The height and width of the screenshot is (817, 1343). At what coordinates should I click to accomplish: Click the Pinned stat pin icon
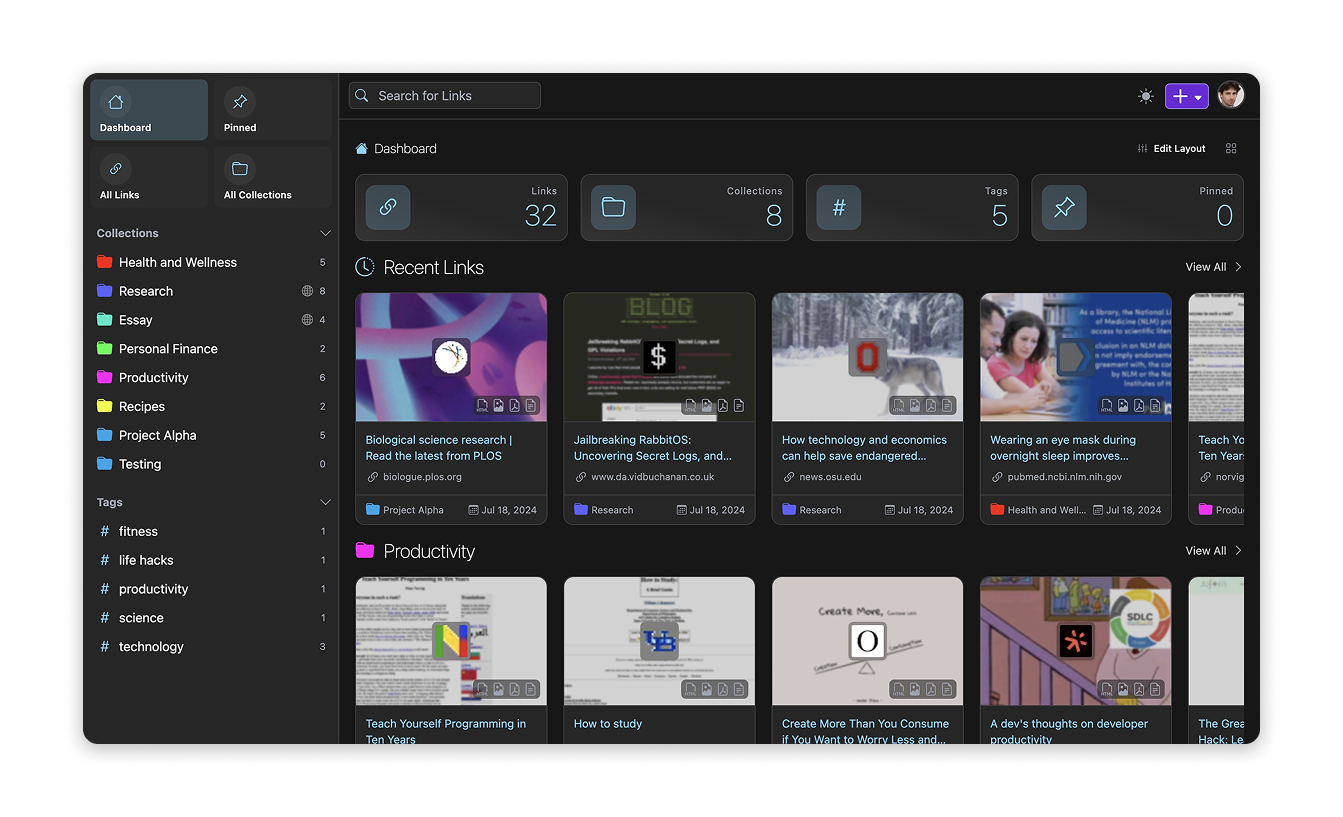(1064, 208)
